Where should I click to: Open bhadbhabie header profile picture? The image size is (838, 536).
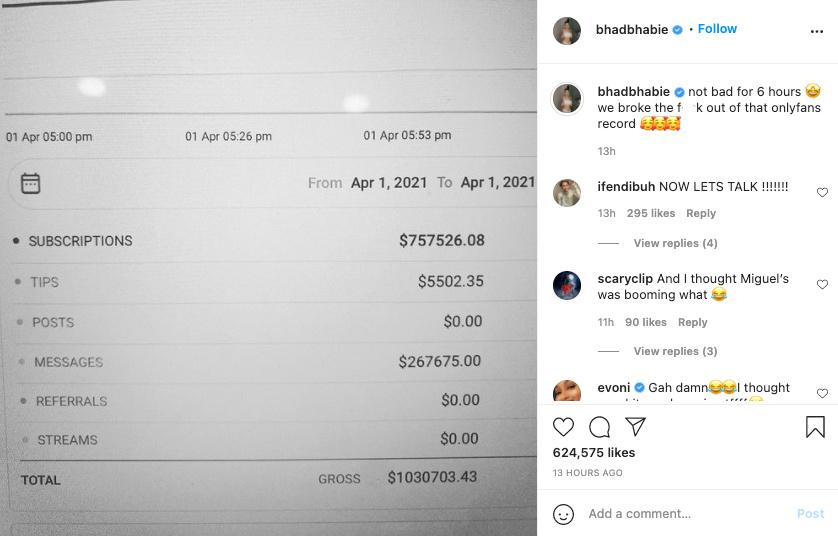click(x=567, y=30)
